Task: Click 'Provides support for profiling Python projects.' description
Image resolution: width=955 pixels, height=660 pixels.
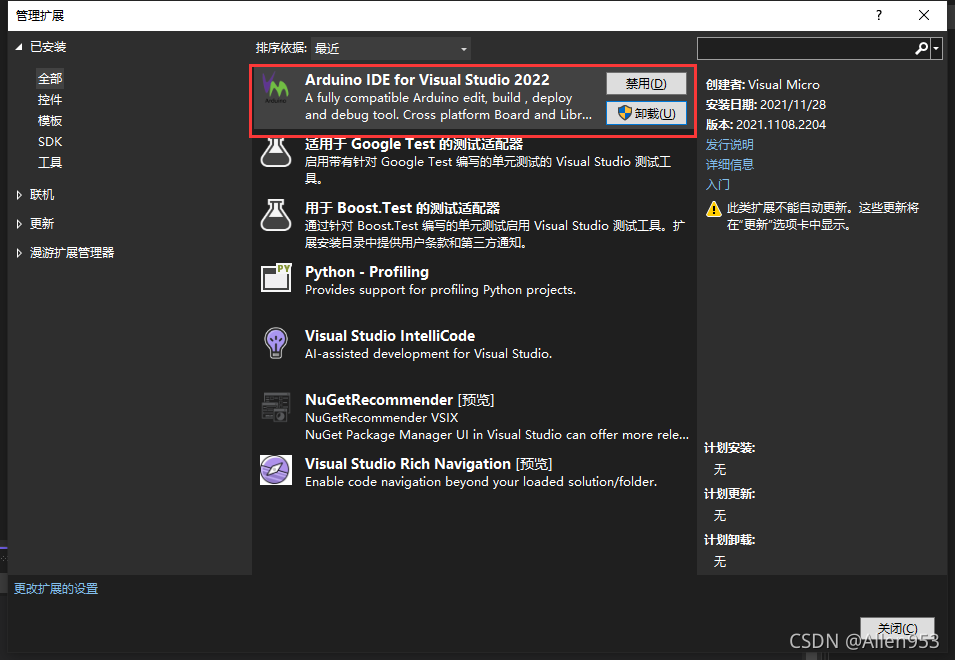Action: click(440, 290)
